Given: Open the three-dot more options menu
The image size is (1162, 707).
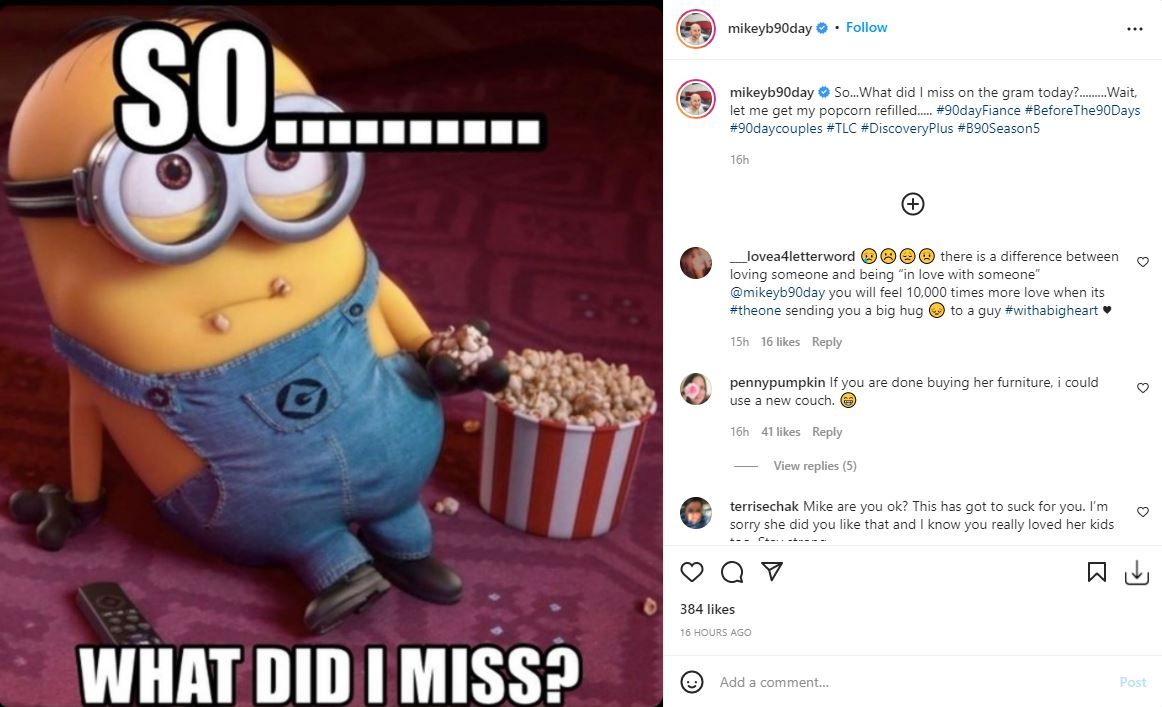Looking at the screenshot, I should (x=1135, y=29).
